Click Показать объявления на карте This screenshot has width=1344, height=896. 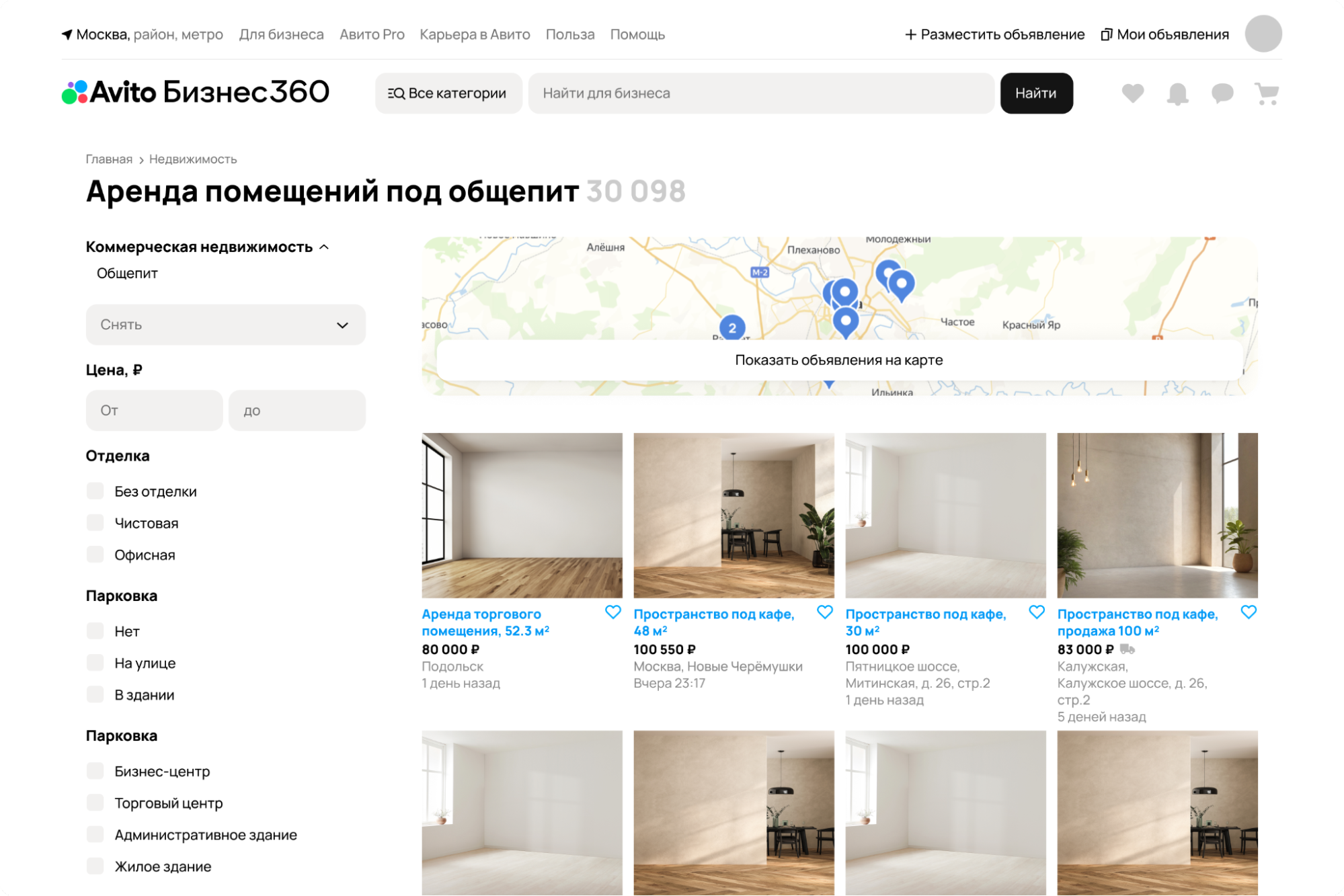(x=838, y=360)
